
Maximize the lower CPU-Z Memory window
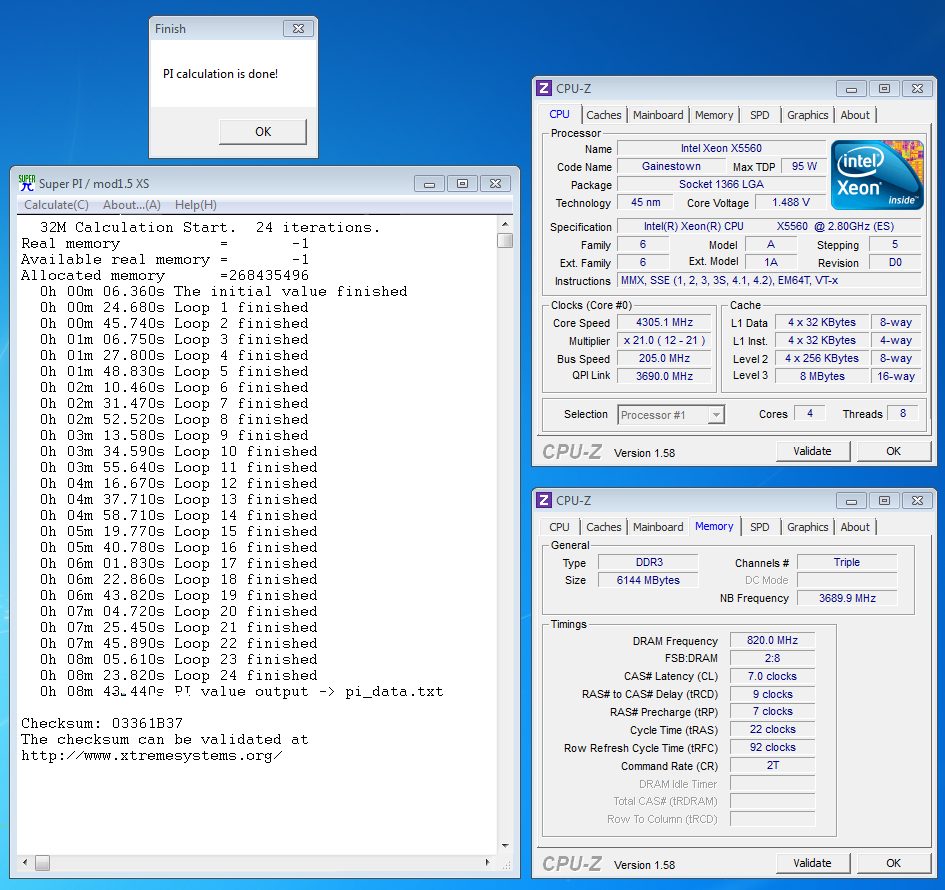click(x=884, y=501)
